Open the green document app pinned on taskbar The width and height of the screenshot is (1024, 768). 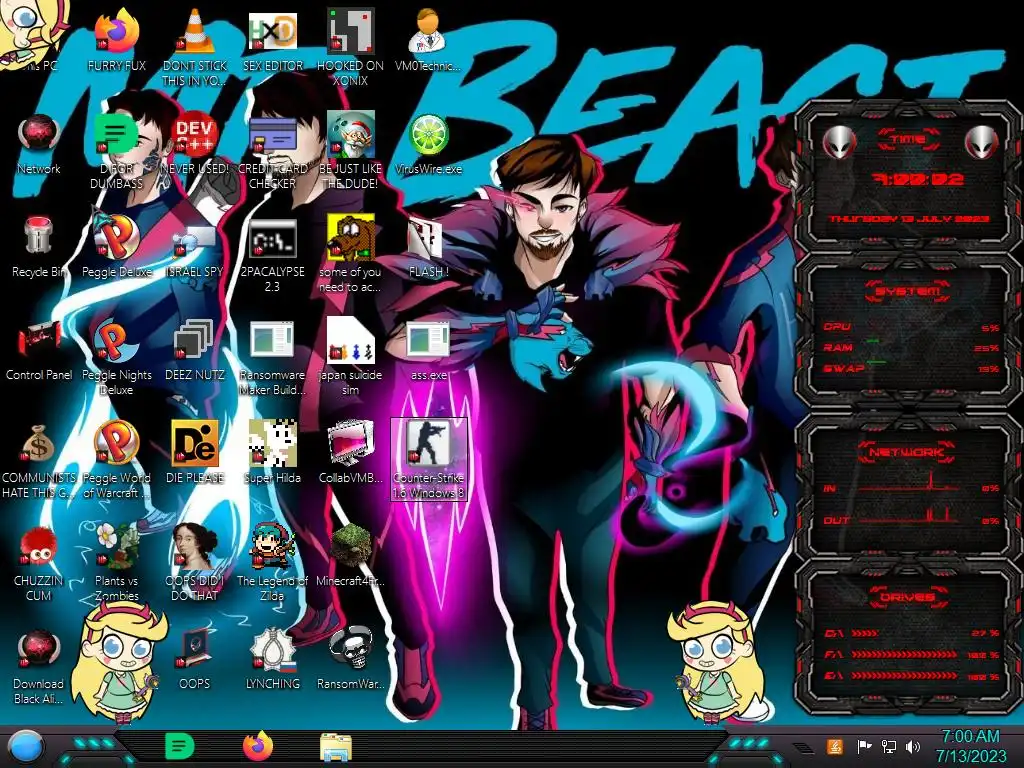point(179,746)
